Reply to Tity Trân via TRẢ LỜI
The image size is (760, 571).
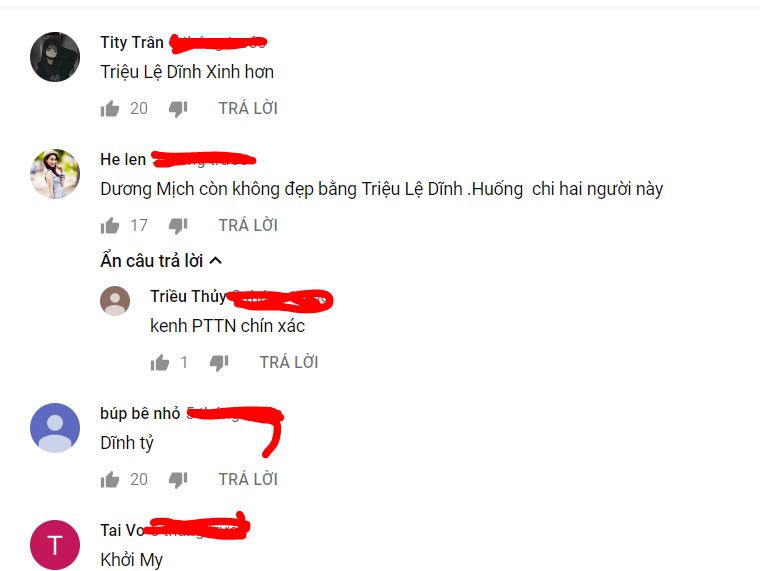click(248, 109)
